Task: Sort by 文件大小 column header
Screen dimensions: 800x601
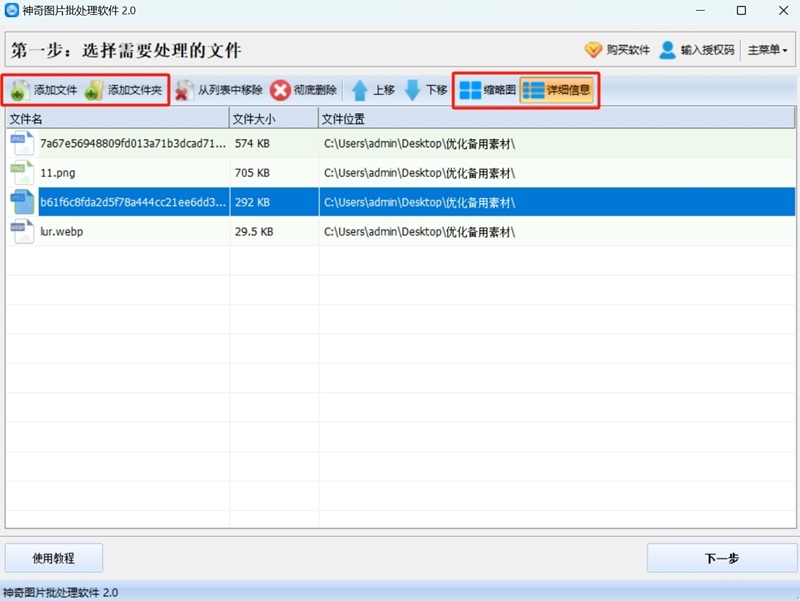Action: (274, 119)
